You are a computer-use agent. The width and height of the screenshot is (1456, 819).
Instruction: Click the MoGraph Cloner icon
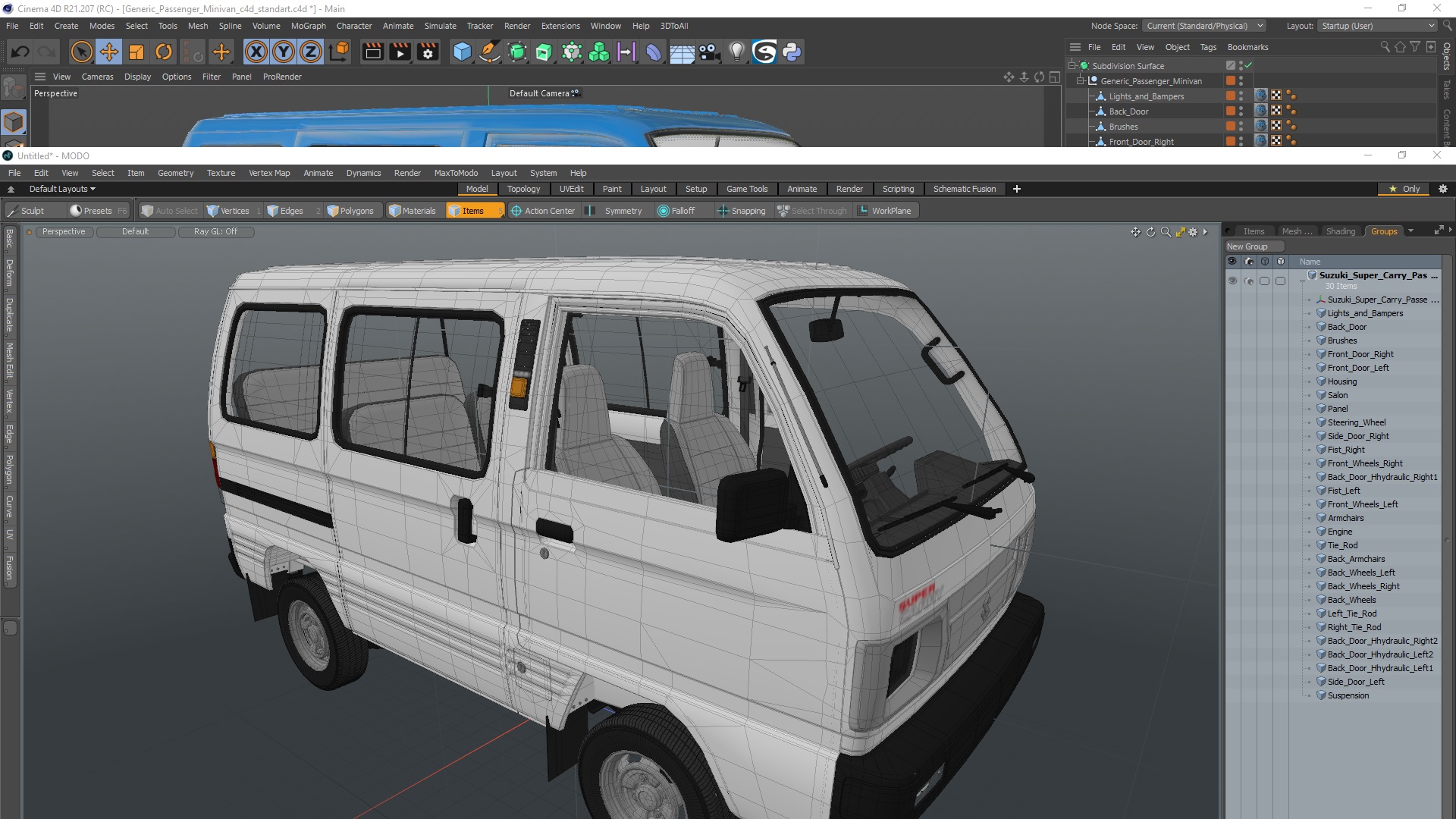(599, 52)
